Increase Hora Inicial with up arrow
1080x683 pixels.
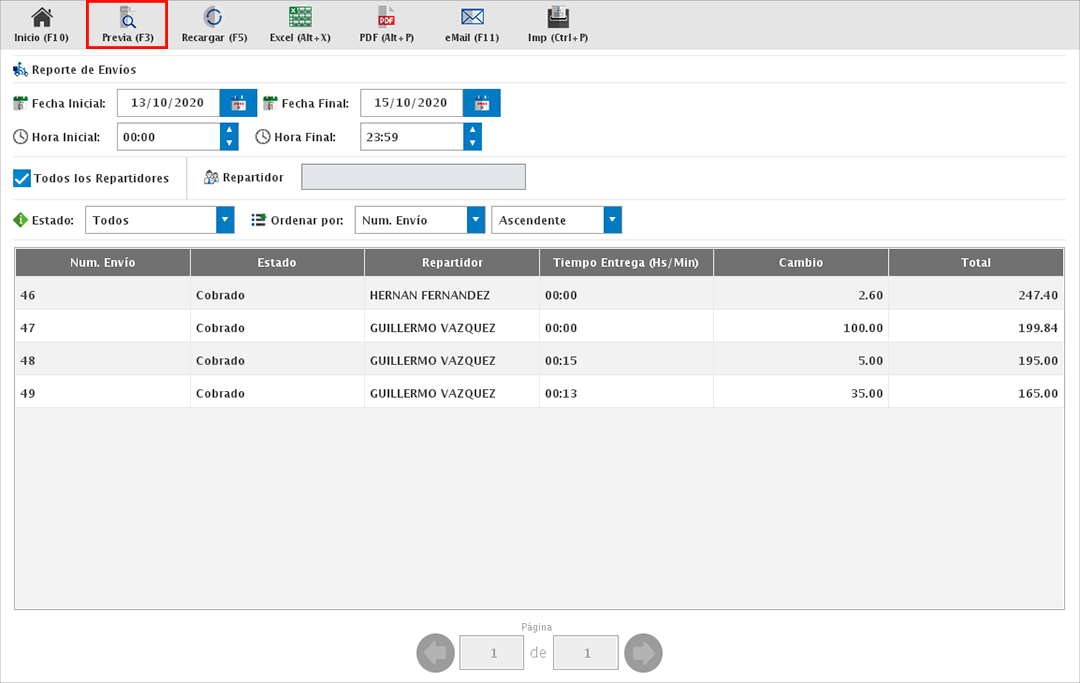point(229,130)
